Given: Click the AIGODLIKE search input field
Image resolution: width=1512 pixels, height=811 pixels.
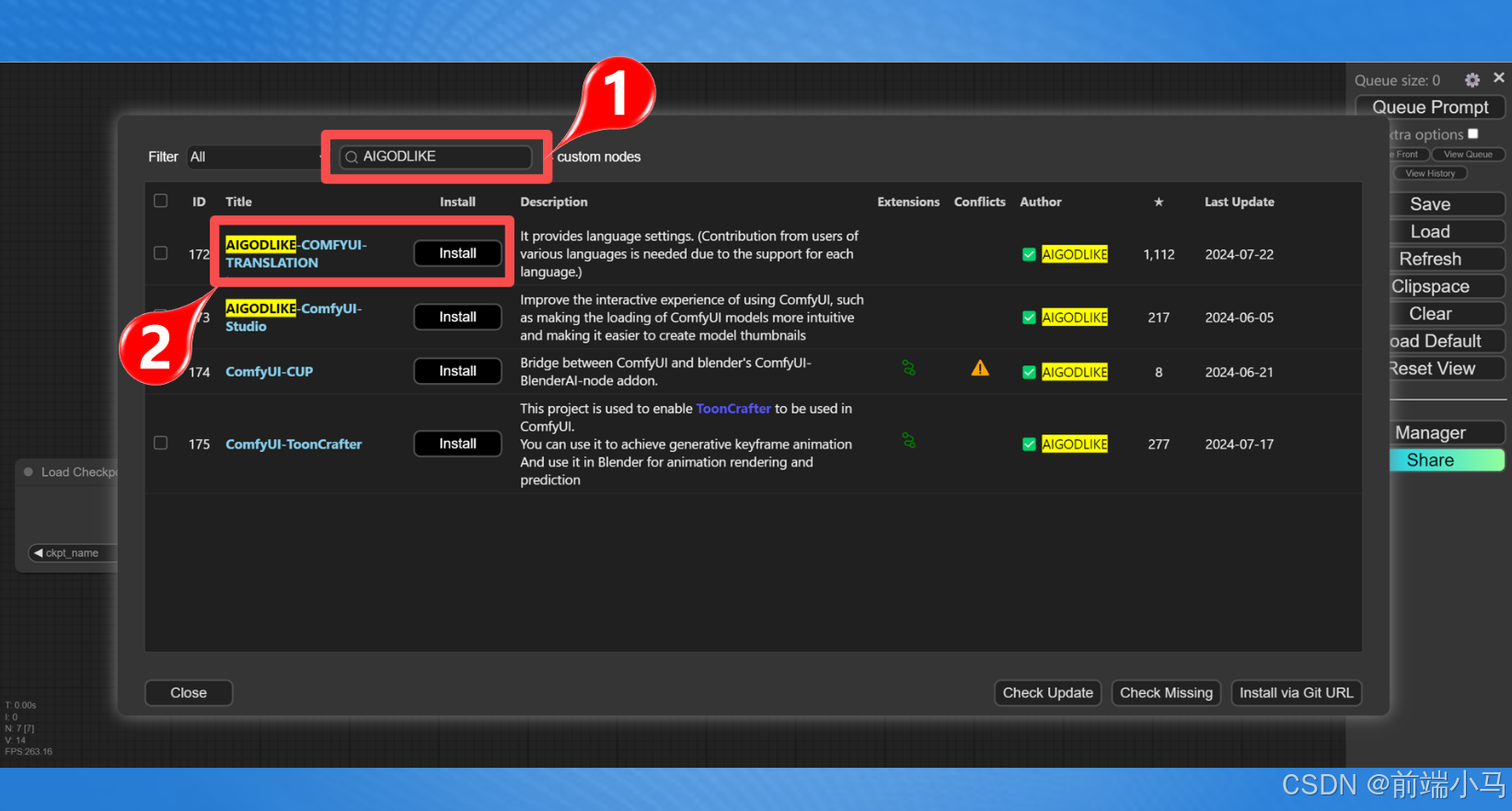Looking at the screenshot, I should pyautogui.click(x=435, y=156).
